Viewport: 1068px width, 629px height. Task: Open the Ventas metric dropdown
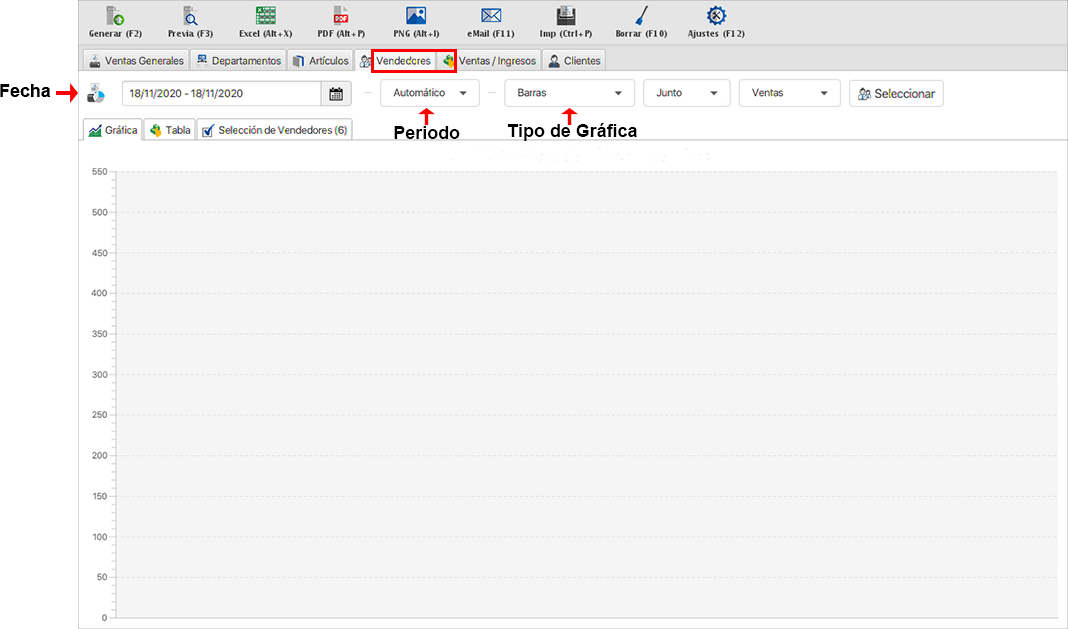tap(788, 93)
